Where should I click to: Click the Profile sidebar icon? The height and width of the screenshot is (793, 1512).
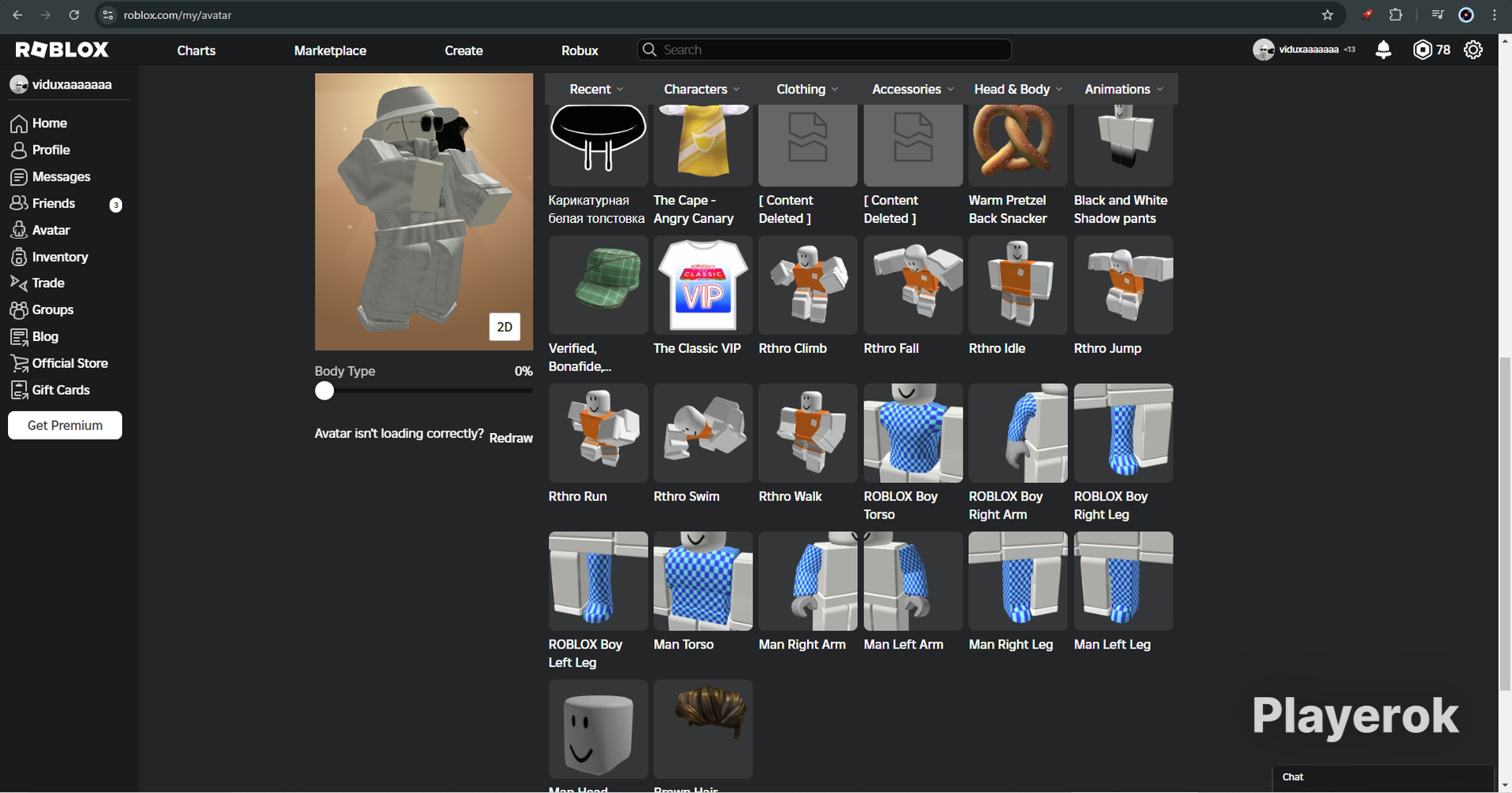19,150
